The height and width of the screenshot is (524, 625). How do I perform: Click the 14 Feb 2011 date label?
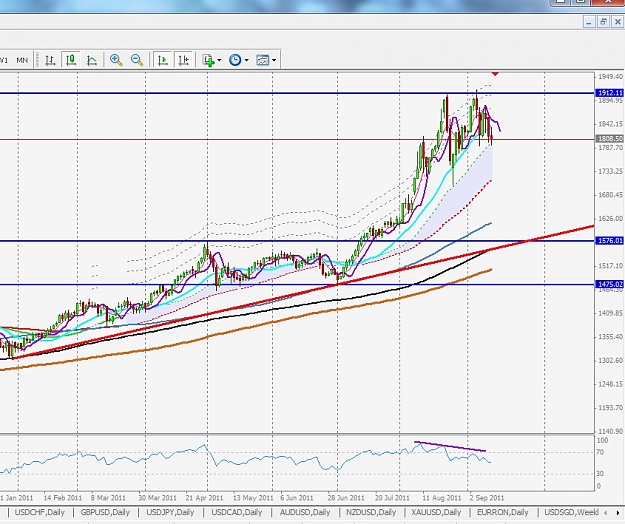click(63, 498)
